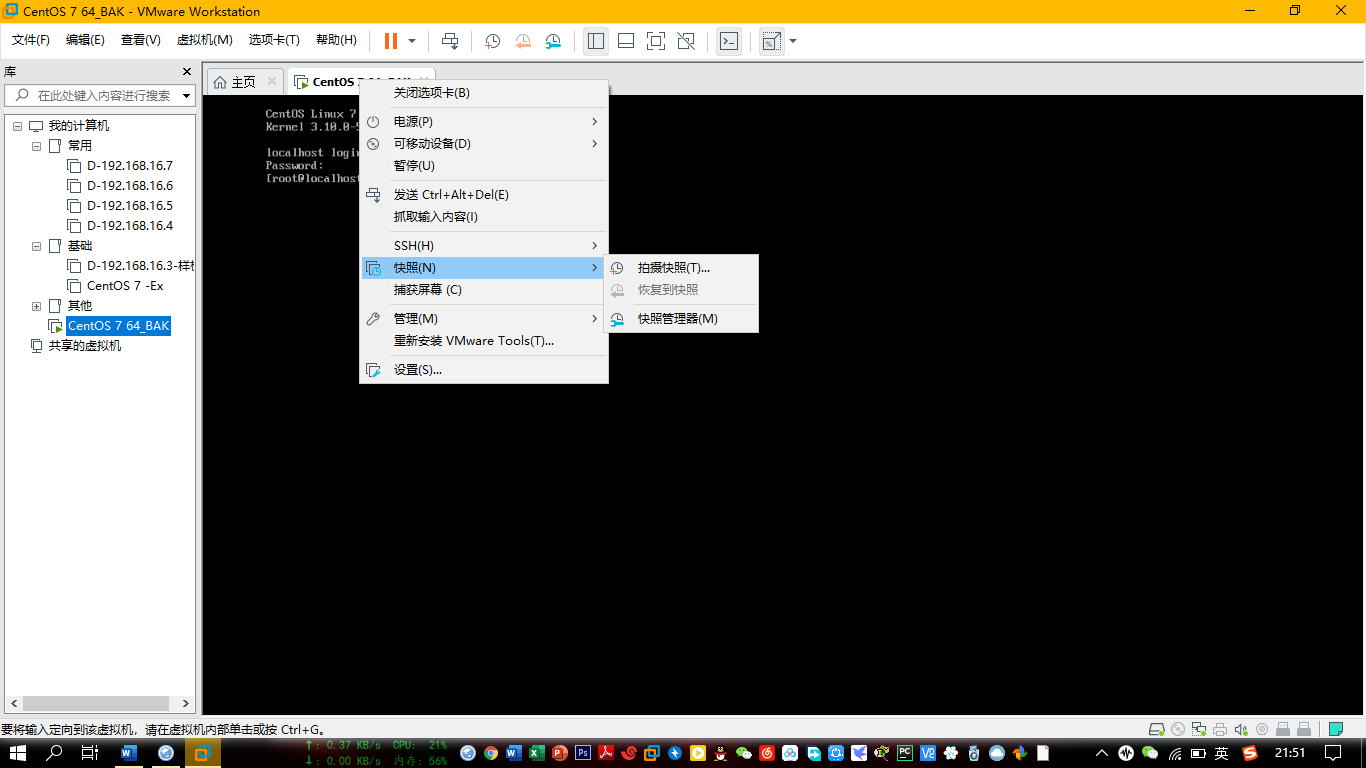Click the CD/DVD drive status icon
Image resolution: width=1366 pixels, height=768 pixels.
pos(1178,729)
